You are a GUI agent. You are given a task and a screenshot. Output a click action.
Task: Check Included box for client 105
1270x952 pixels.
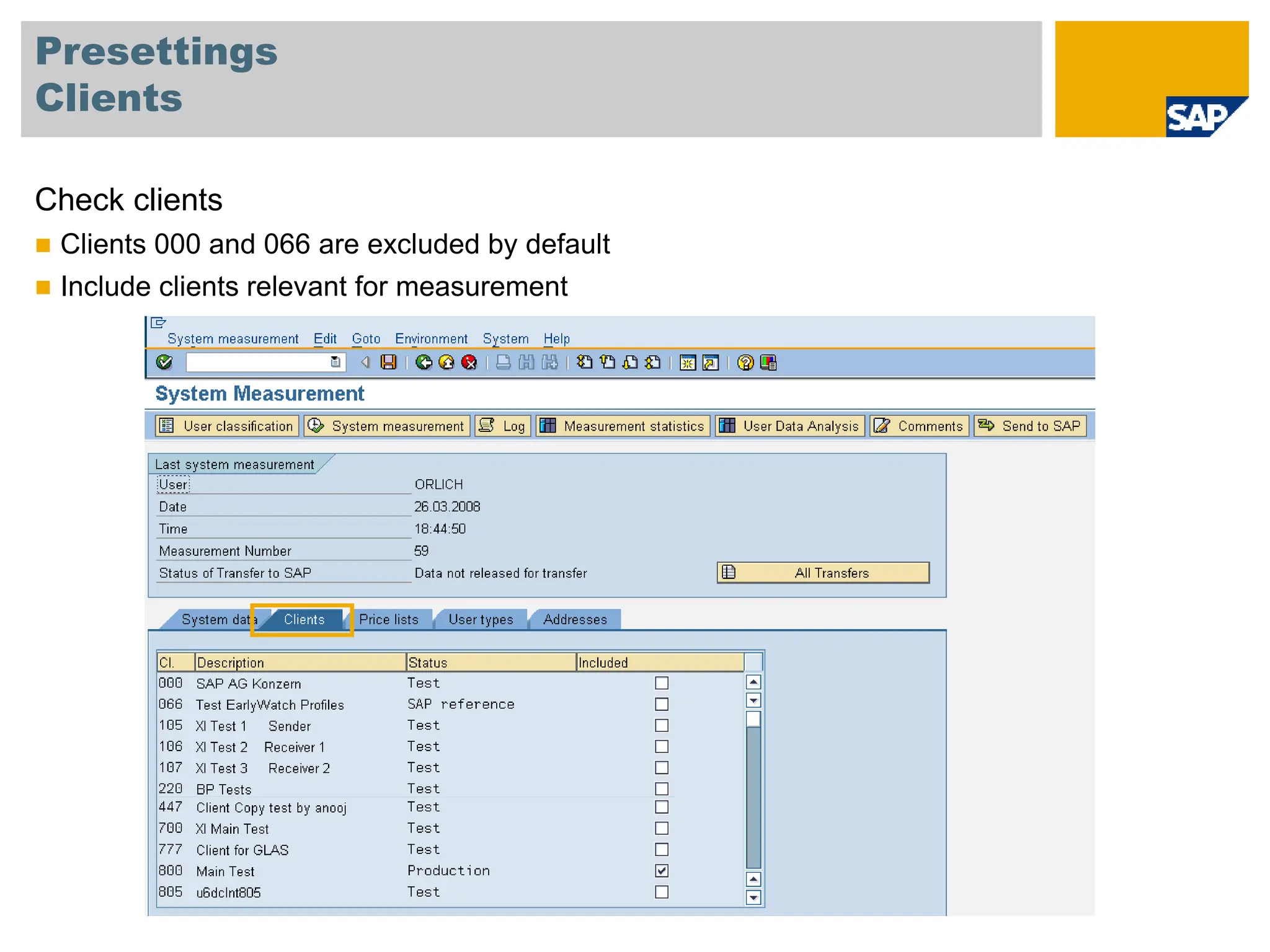pos(662,725)
